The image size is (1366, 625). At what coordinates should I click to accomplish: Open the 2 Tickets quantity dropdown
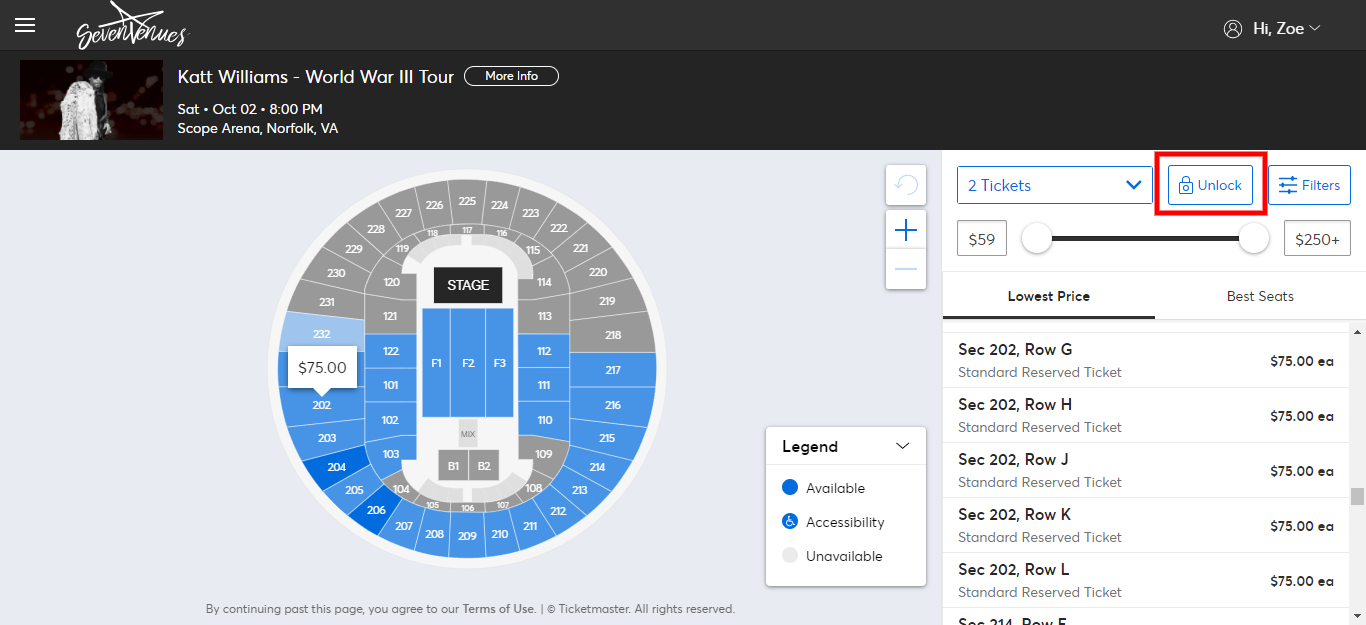click(1054, 185)
